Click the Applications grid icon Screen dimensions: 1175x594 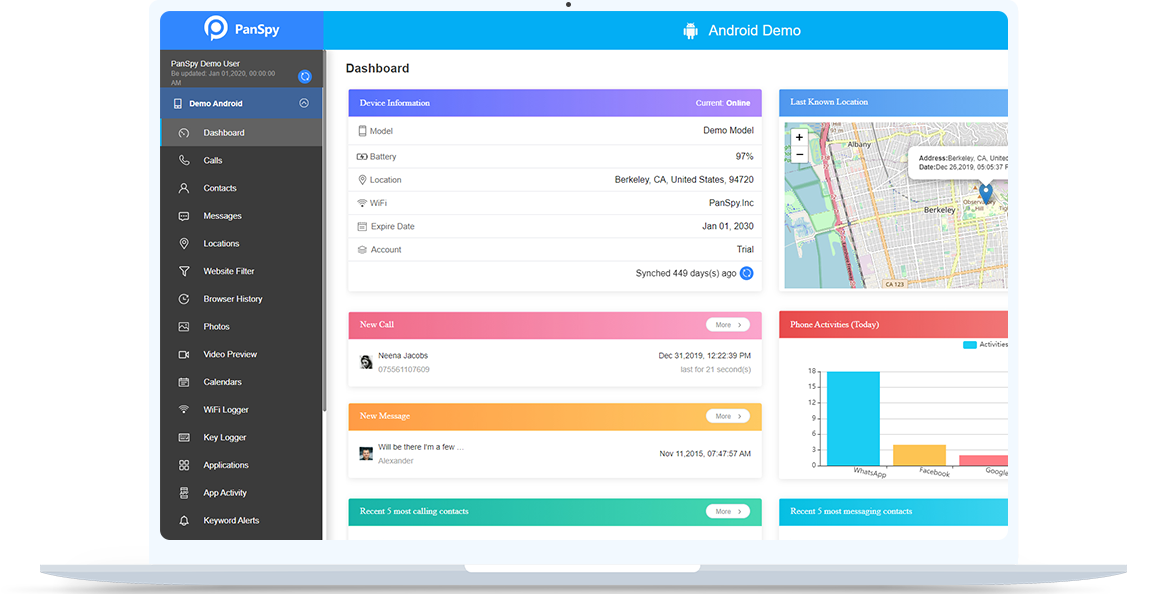point(184,465)
